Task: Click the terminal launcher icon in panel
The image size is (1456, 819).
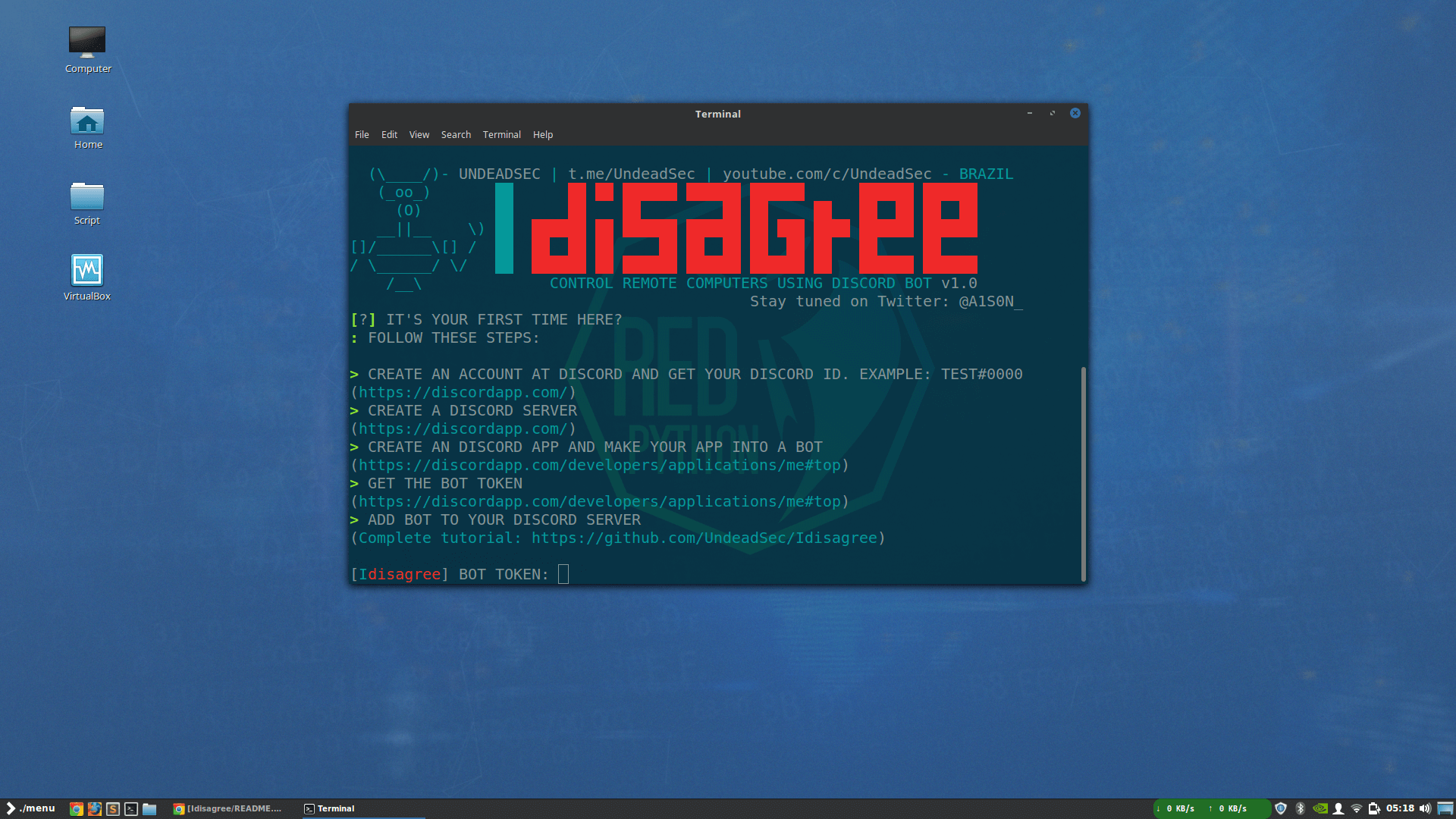Action: point(131,808)
